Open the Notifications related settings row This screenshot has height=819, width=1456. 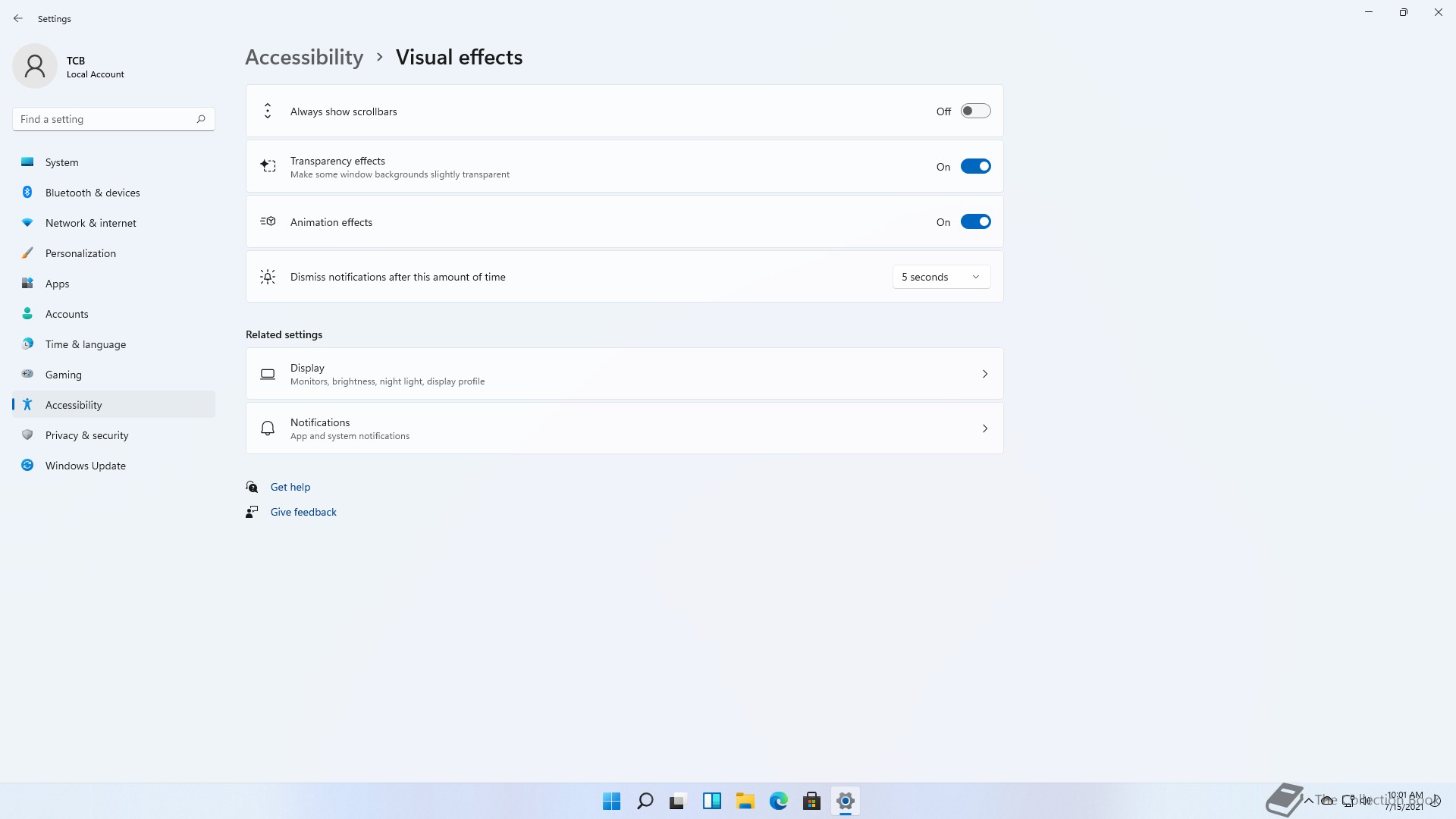[x=624, y=428]
